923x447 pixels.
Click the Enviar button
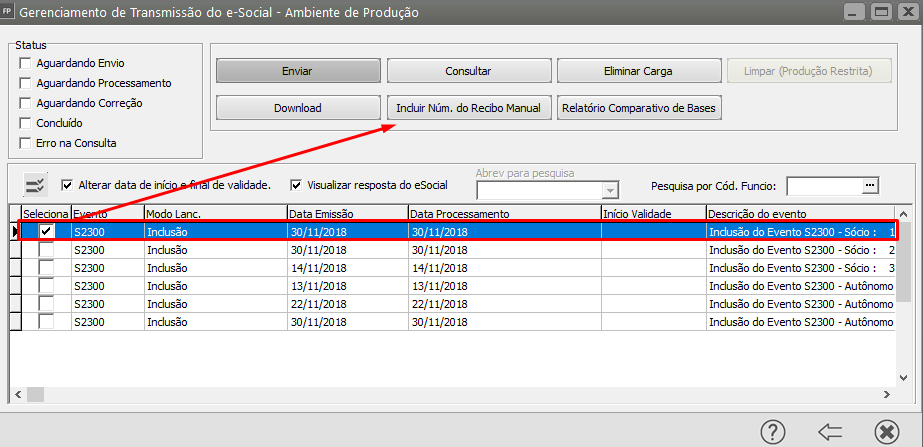pyautogui.click(x=298, y=71)
